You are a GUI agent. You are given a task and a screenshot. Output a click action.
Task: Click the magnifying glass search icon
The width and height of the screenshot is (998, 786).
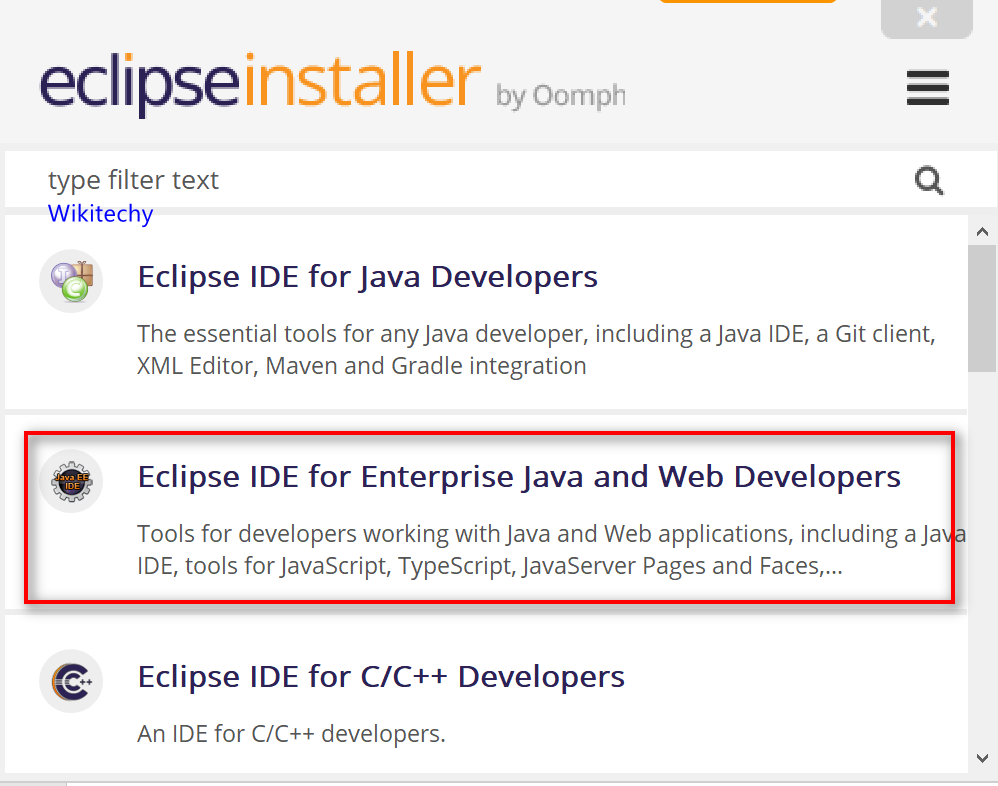coord(929,181)
